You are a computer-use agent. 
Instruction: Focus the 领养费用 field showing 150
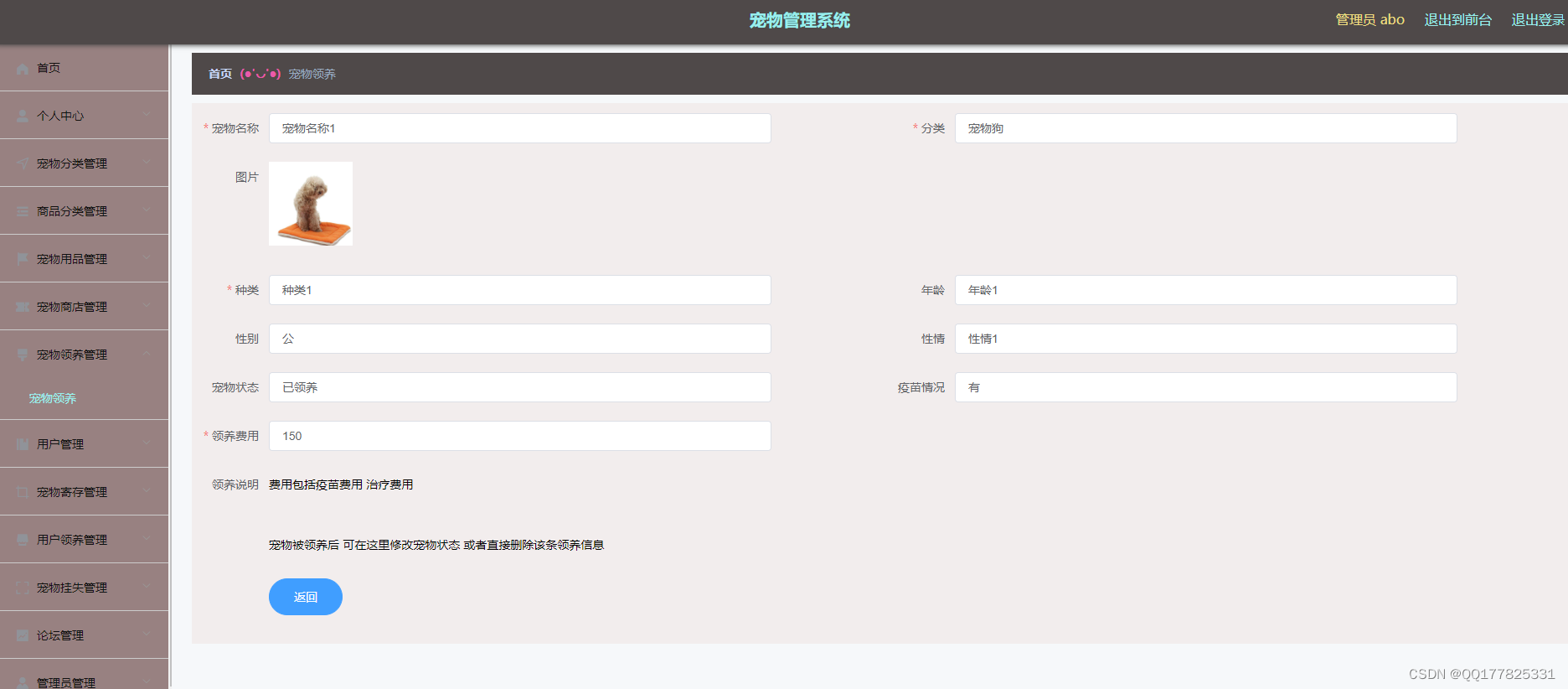[520, 436]
